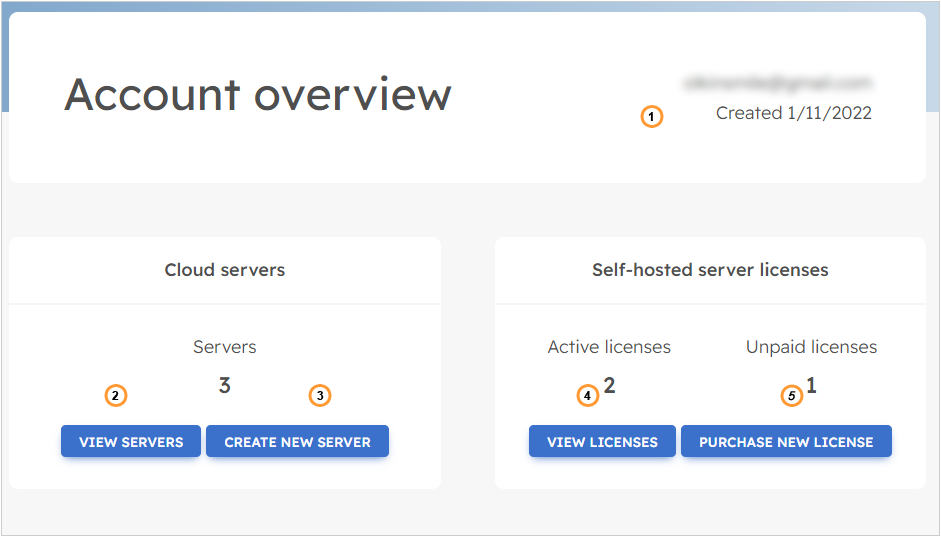Image resolution: width=941 pixels, height=537 pixels.
Task: Click the active licenses count 2
Action: click(x=609, y=385)
